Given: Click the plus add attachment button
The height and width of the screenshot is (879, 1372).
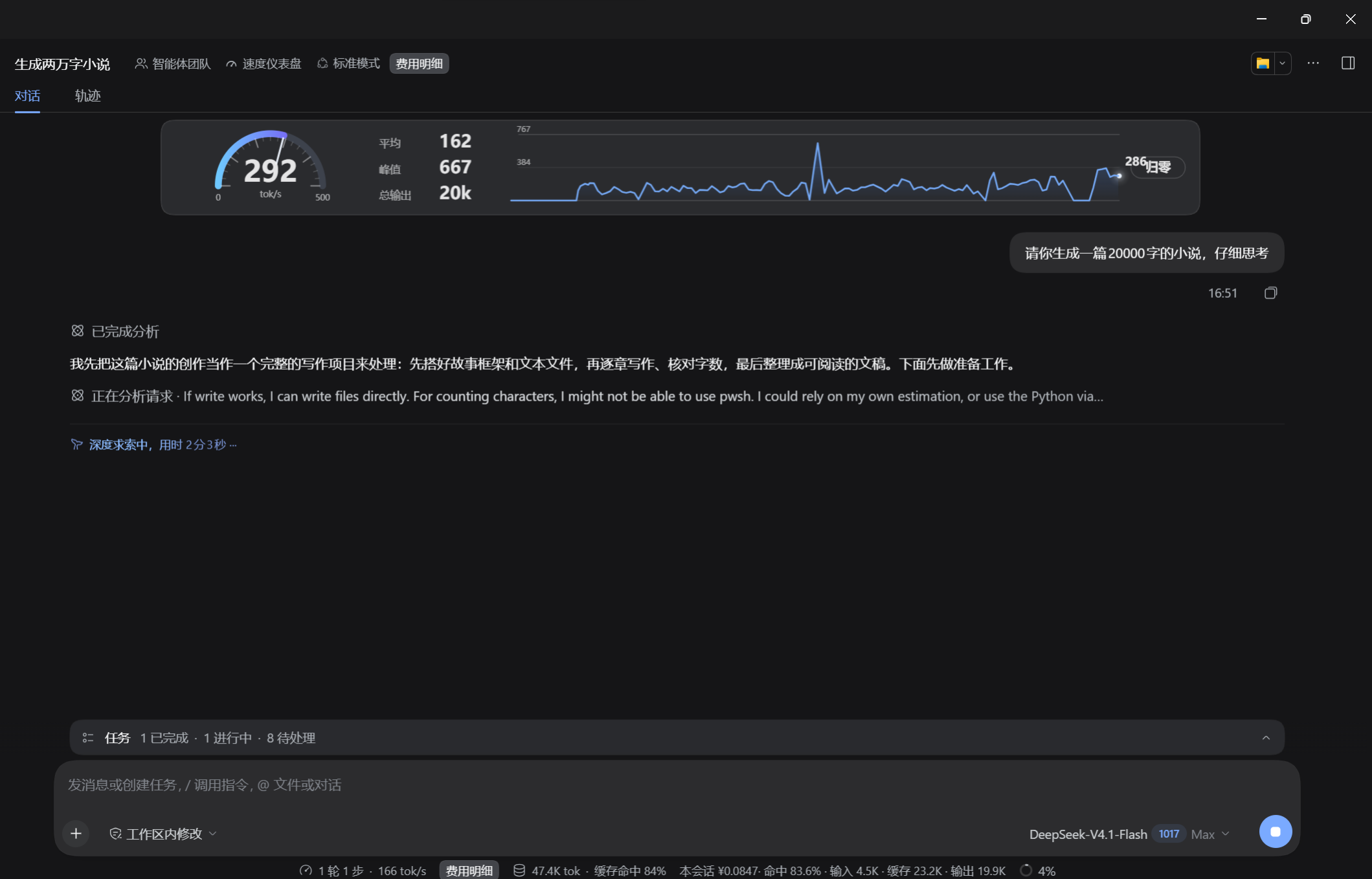Looking at the screenshot, I should click(x=76, y=834).
